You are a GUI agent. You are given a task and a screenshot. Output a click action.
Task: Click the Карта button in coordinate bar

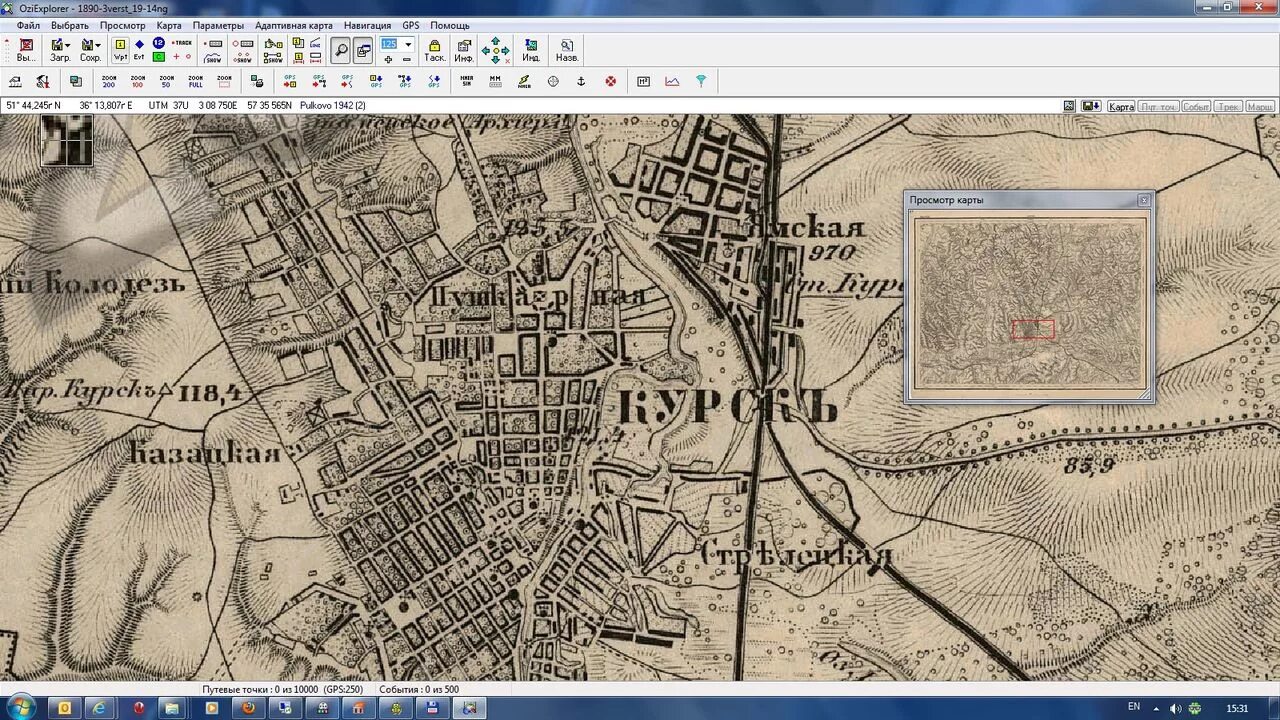click(1122, 106)
